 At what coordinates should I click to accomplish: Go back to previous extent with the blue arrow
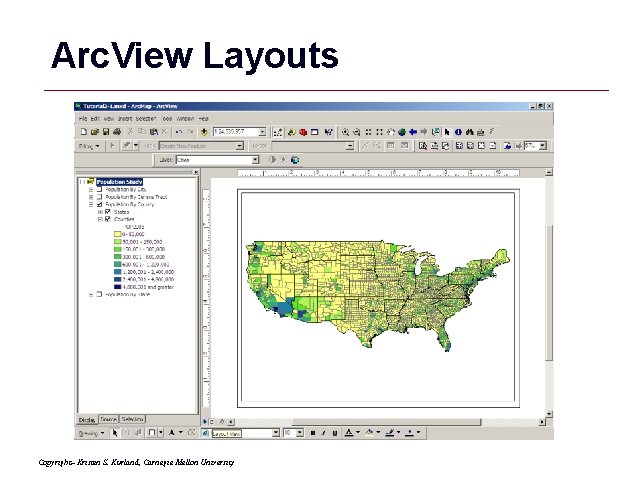point(413,132)
